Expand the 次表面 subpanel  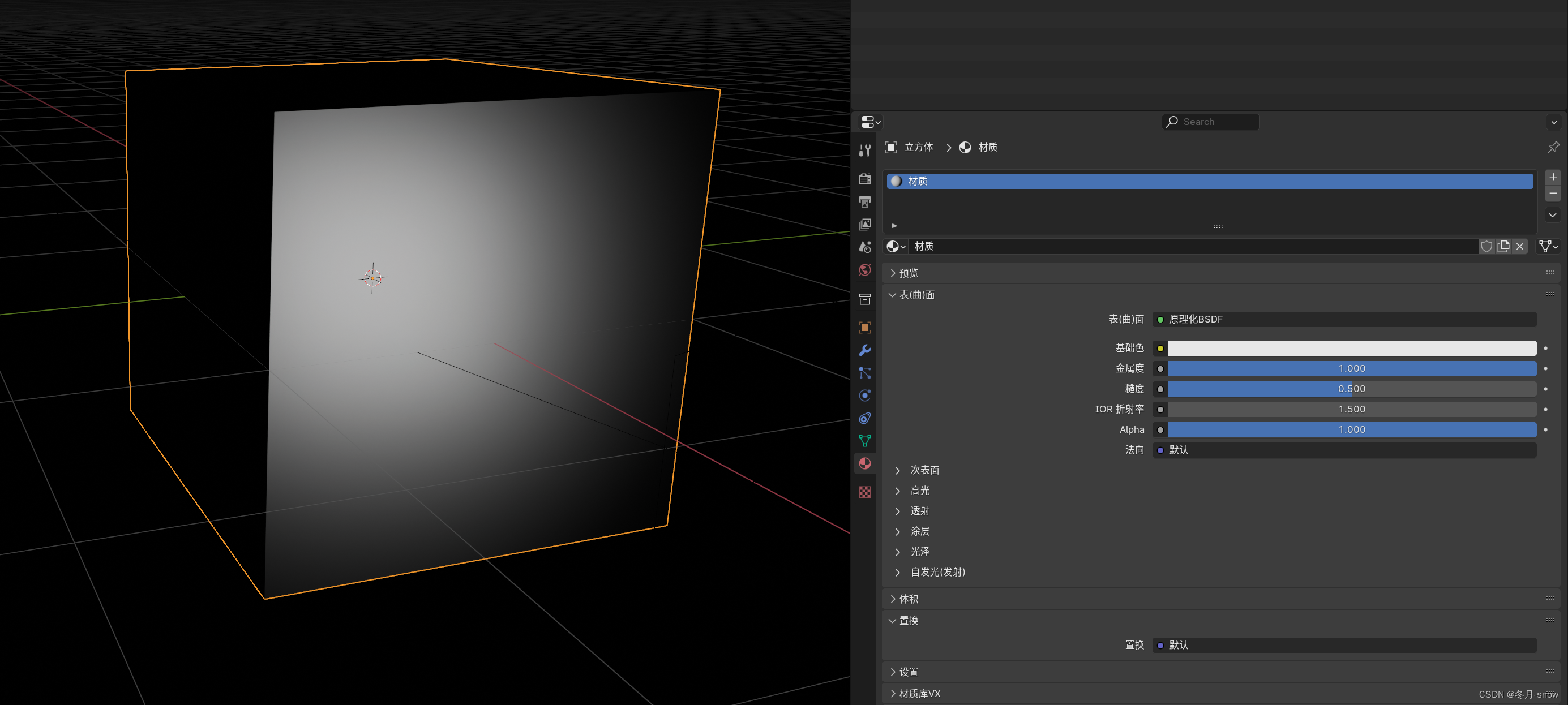[924, 470]
